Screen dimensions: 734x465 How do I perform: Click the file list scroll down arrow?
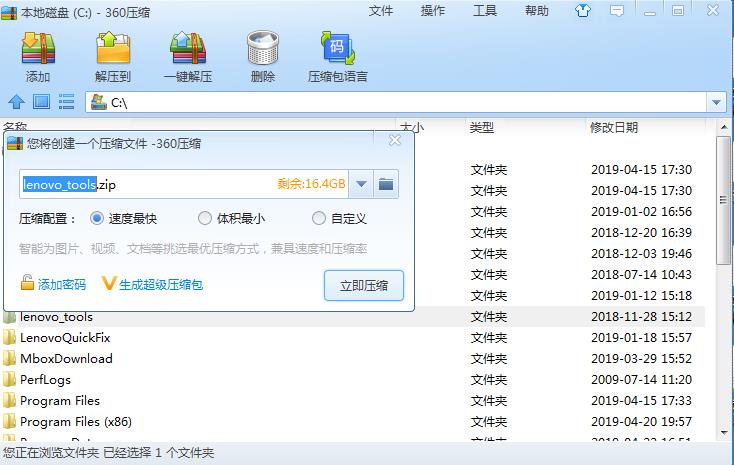pos(724,433)
